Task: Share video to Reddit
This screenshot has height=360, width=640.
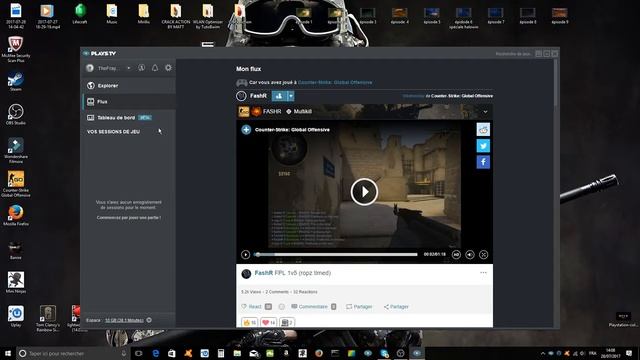Action: click(483, 130)
